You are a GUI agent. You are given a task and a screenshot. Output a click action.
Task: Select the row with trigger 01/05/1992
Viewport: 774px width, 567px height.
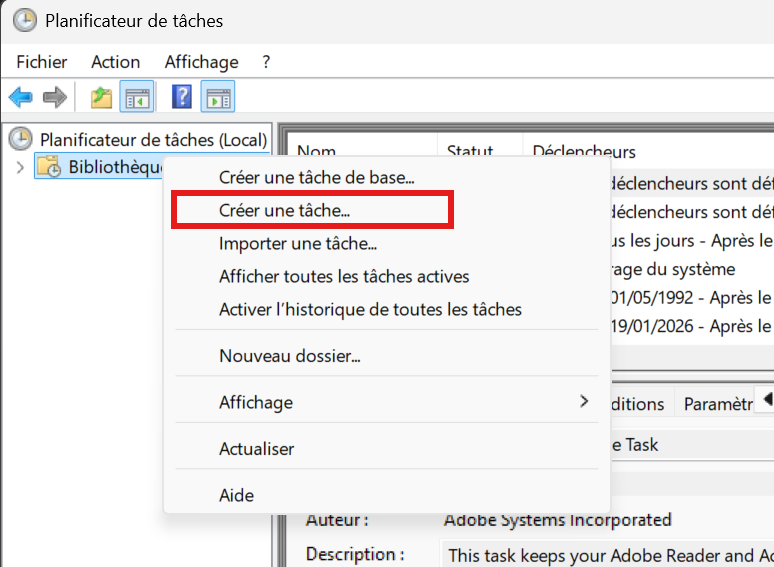tap(692, 298)
